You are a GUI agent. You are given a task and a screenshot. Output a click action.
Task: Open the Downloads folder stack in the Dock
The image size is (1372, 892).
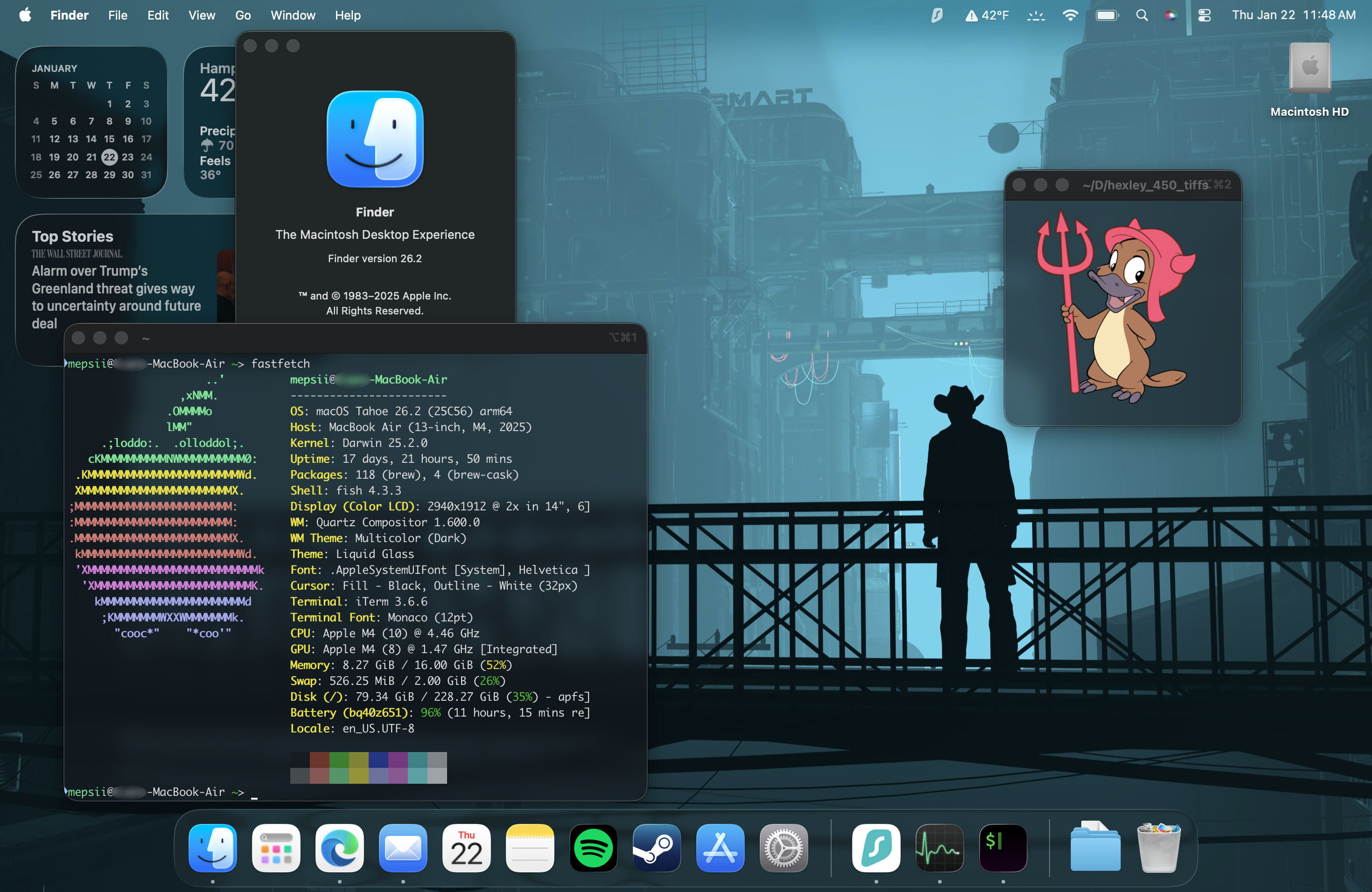point(1095,848)
